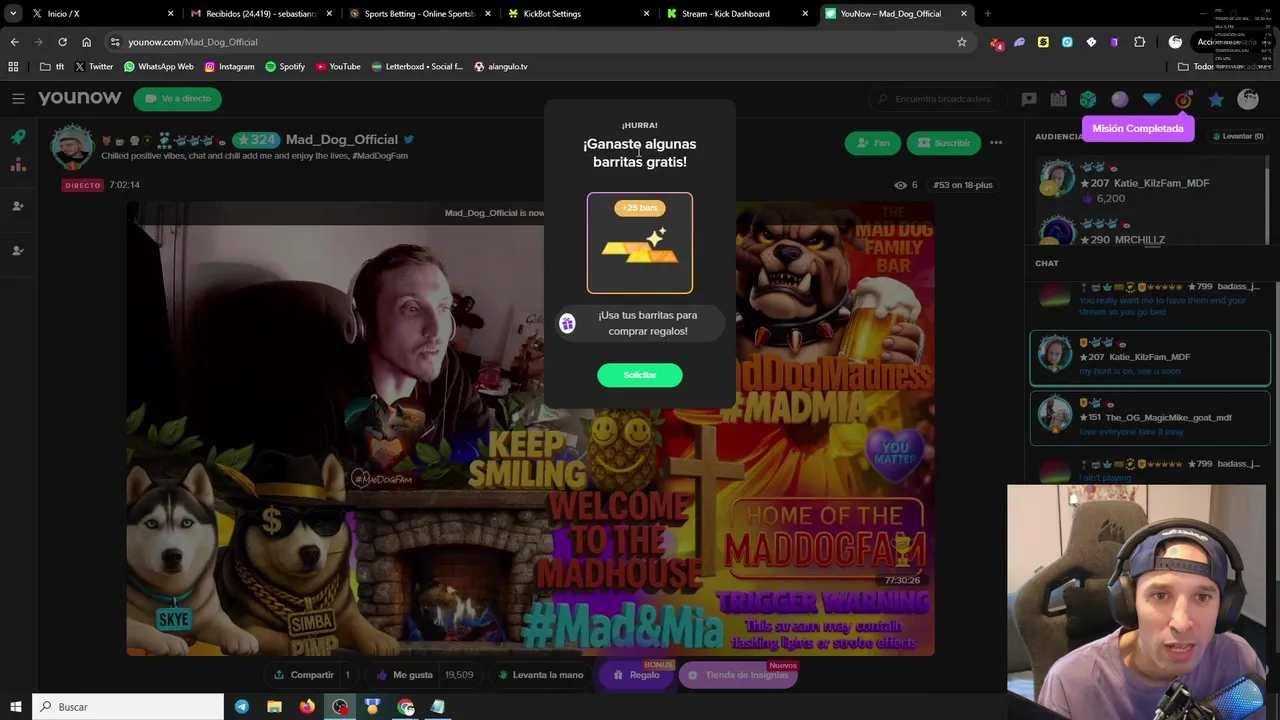Viewport: 1280px width, 720px height.
Task: Click the gift icon beside barritas message
Action: coord(567,323)
